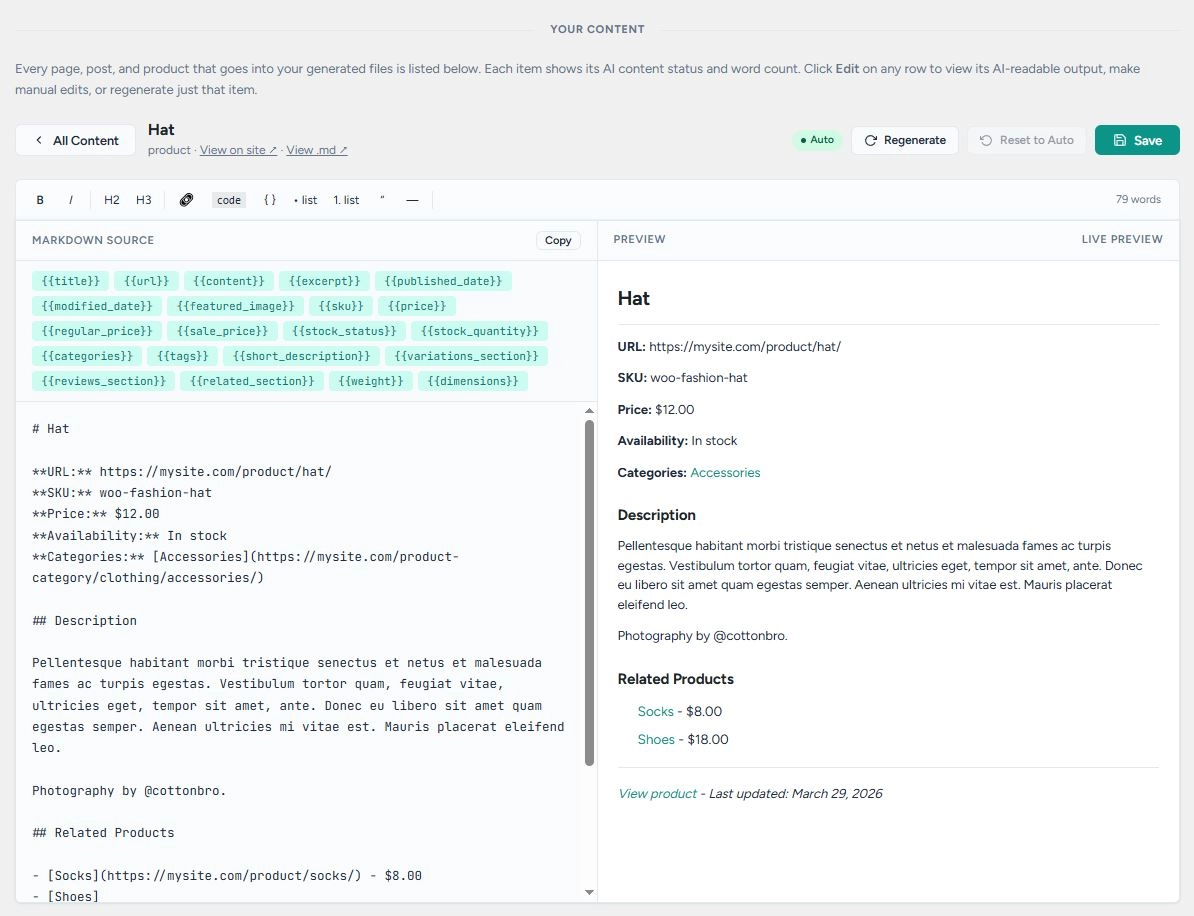Click the Auto status badge
This screenshot has height=916, width=1194.
(x=817, y=140)
